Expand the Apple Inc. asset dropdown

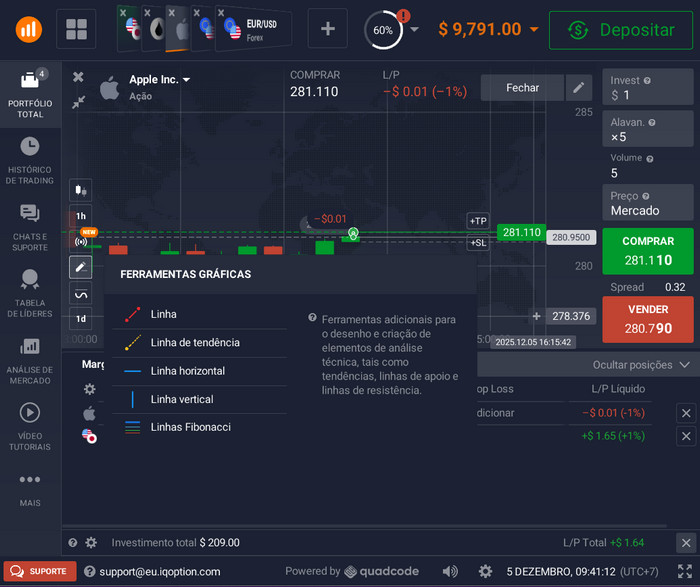pyautogui.click(x=159, y=79)
